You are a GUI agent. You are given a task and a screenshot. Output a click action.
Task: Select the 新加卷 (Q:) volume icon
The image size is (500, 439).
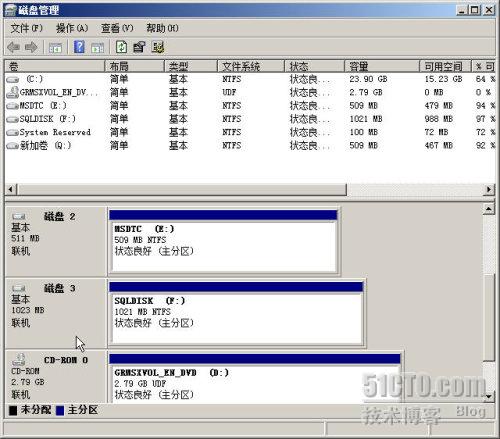[x=12, y=146]
